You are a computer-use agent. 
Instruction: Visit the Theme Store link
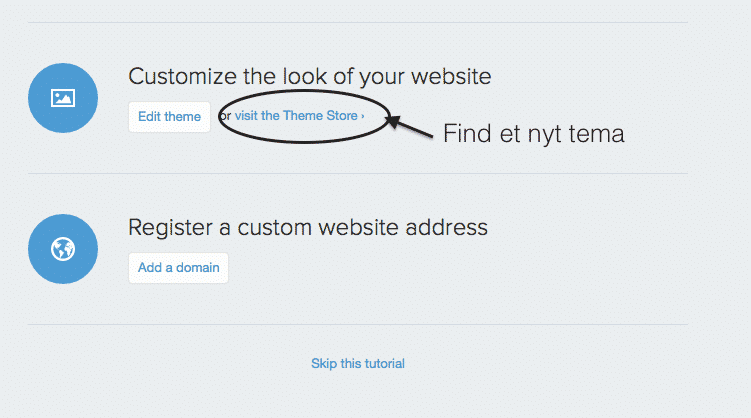(299, 116)
